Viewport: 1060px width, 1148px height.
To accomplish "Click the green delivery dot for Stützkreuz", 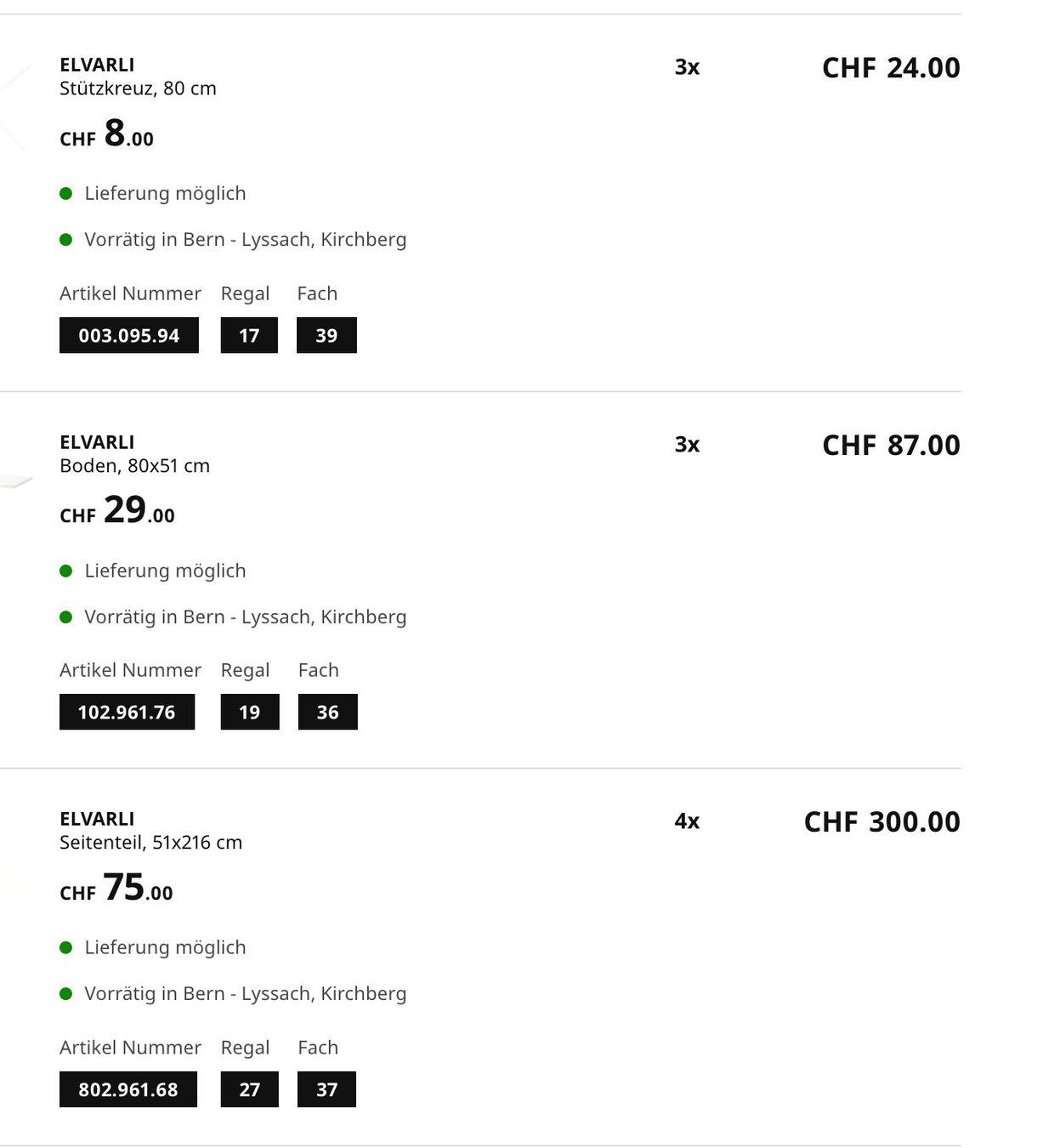I will click(65, 194).
